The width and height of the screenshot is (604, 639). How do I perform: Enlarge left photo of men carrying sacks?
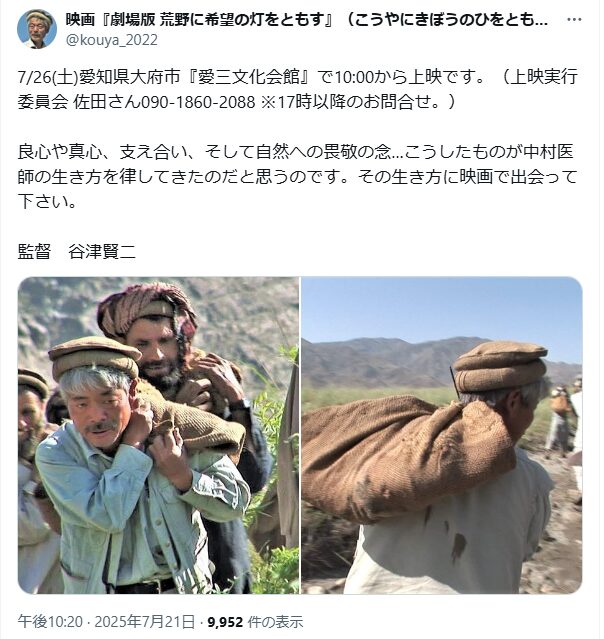(x=159, y=435)
